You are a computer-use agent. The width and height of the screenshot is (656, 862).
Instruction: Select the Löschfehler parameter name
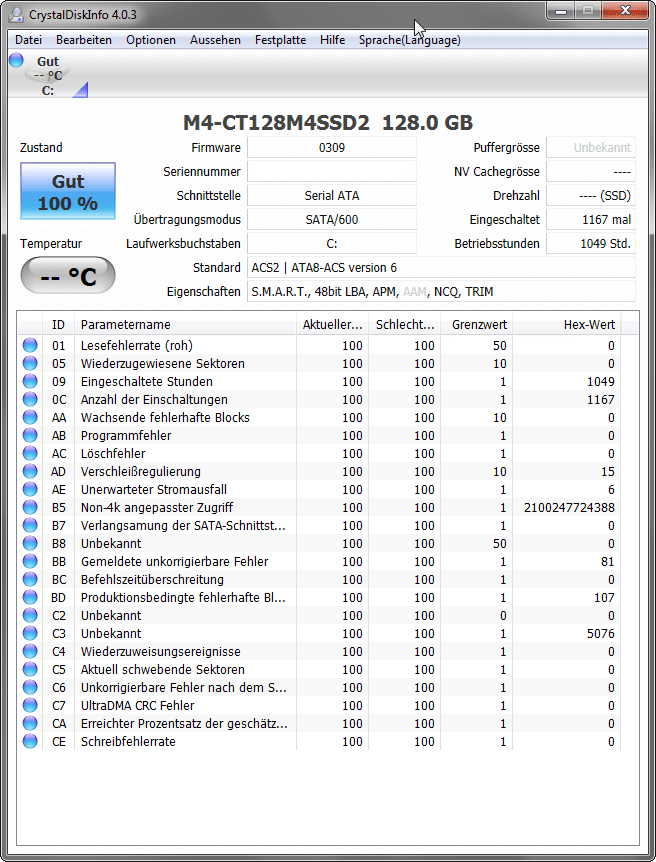(x=113, y=454)
